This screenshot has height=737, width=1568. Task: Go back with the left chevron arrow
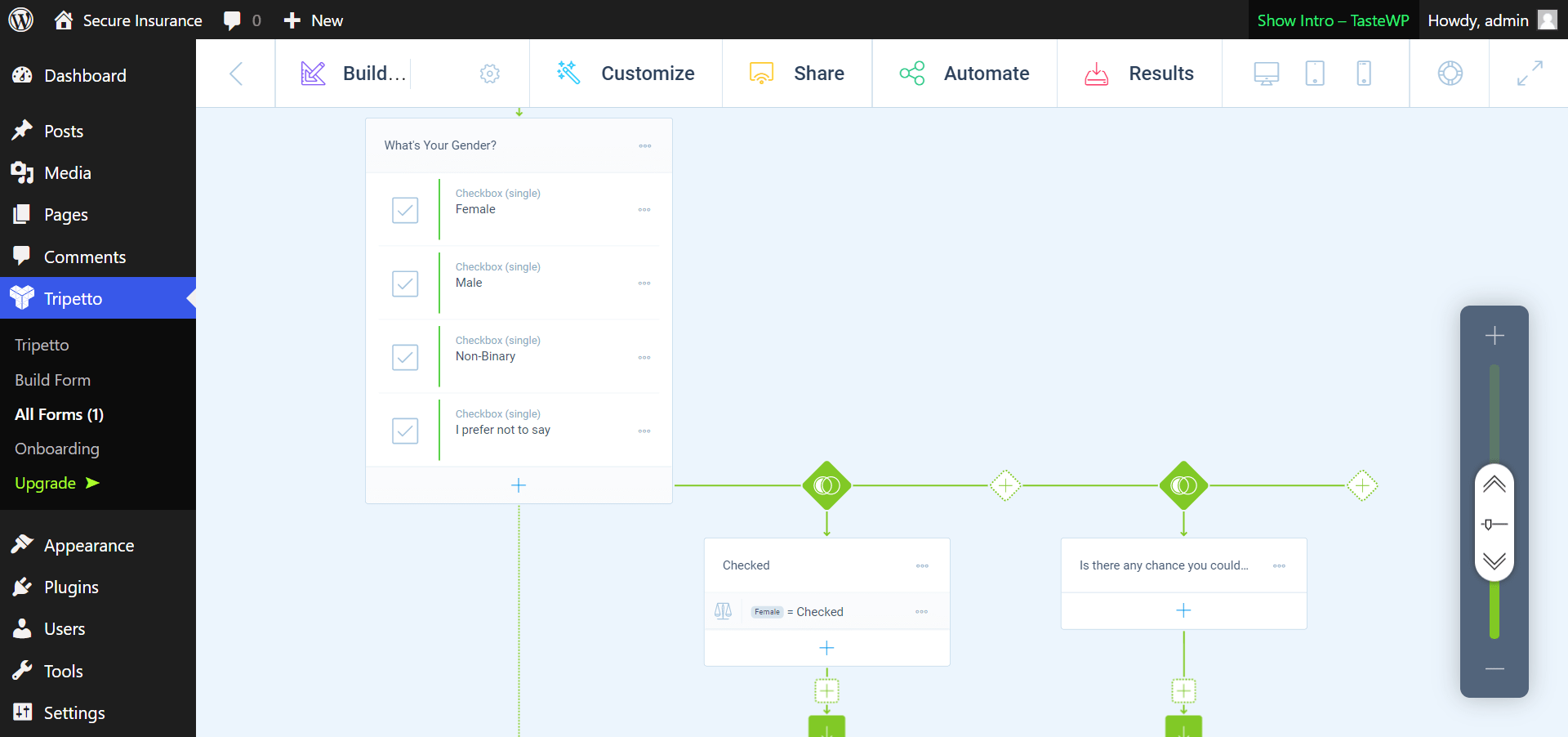236,74
